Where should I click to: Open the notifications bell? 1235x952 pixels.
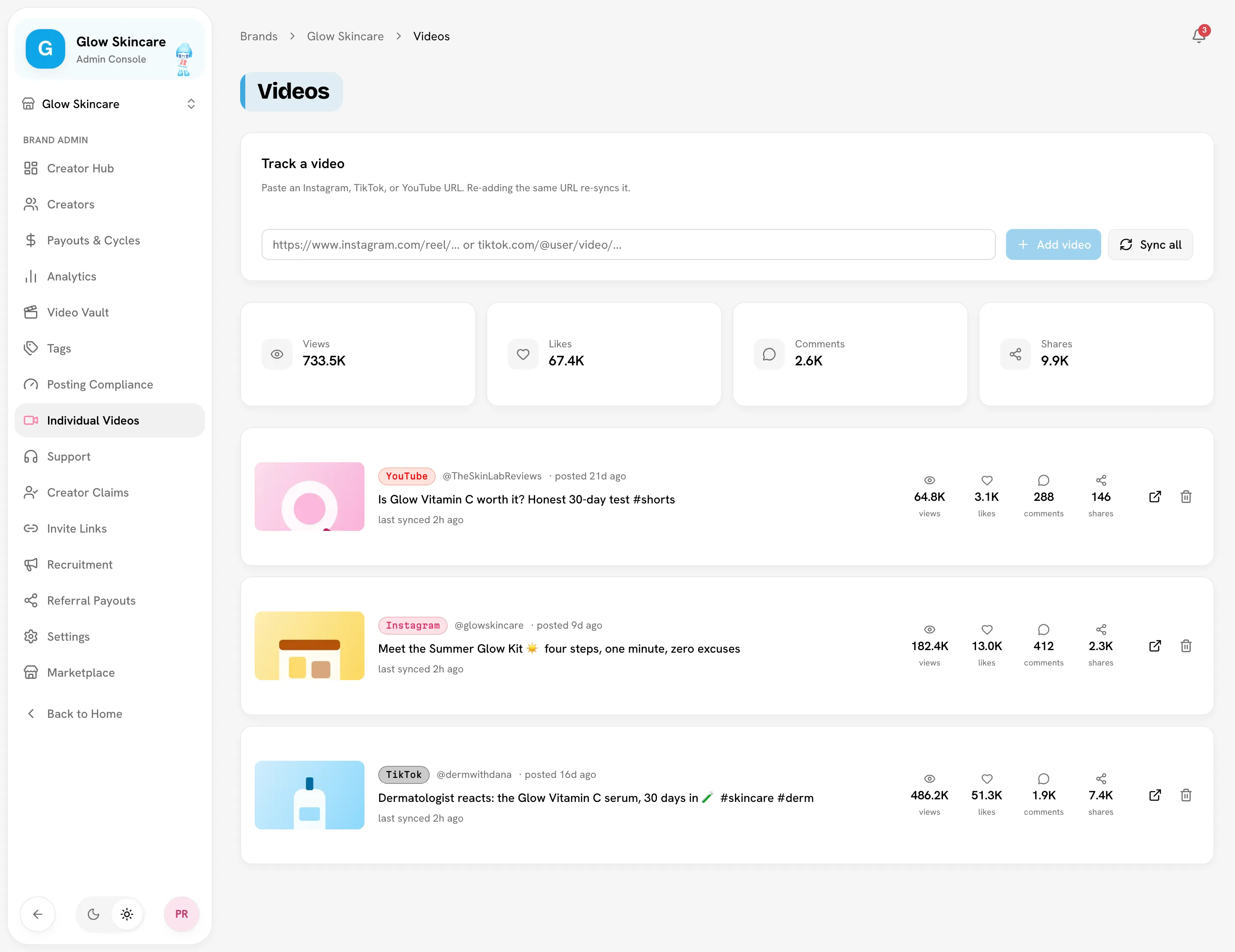point(1198,36)
